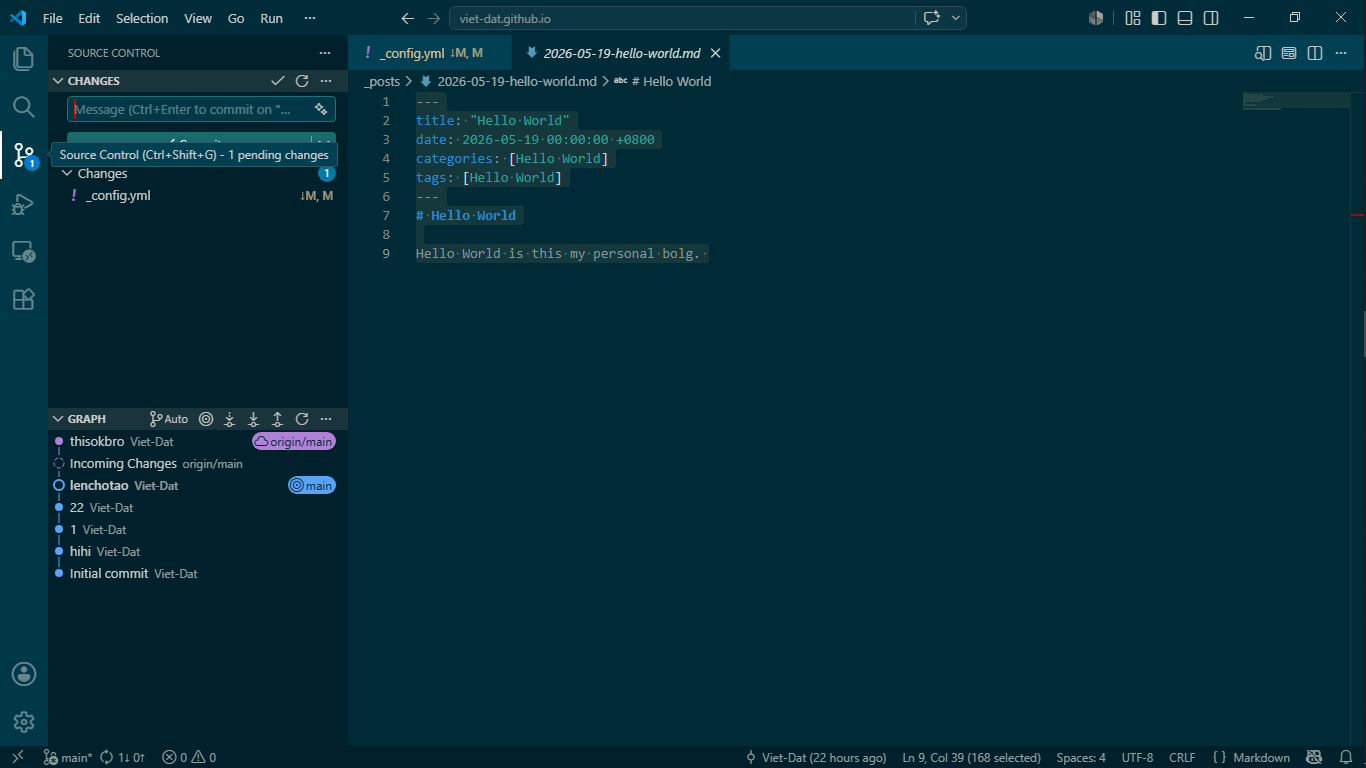Open the Selection menu

142,18
